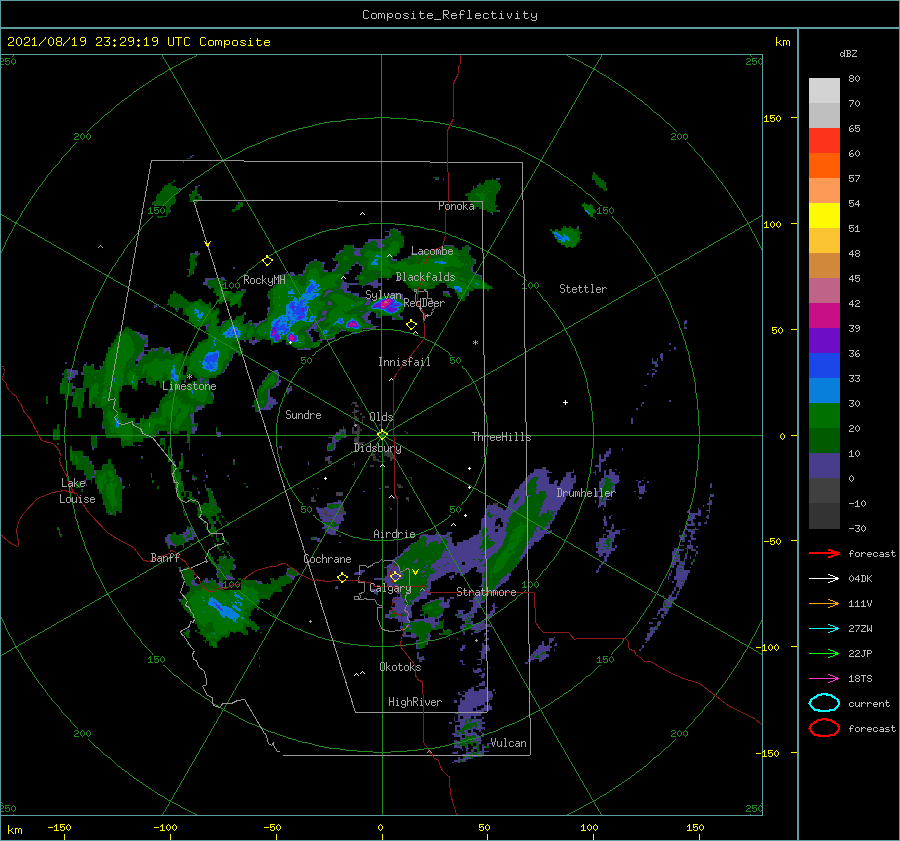Click the Limestone label

(x=189, y=386)
